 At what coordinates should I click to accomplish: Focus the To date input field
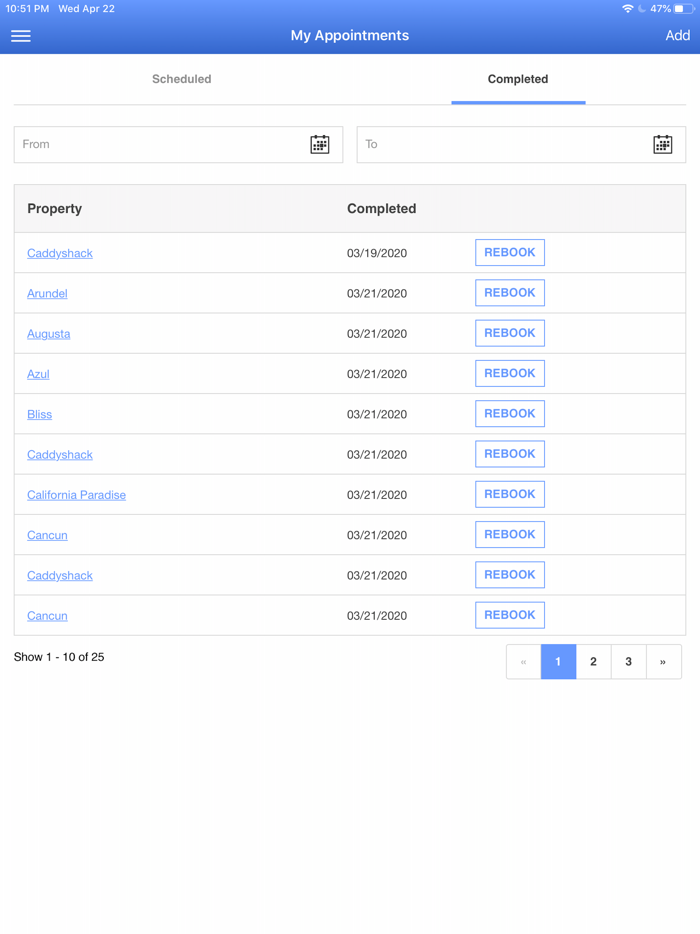click(521, 144)
